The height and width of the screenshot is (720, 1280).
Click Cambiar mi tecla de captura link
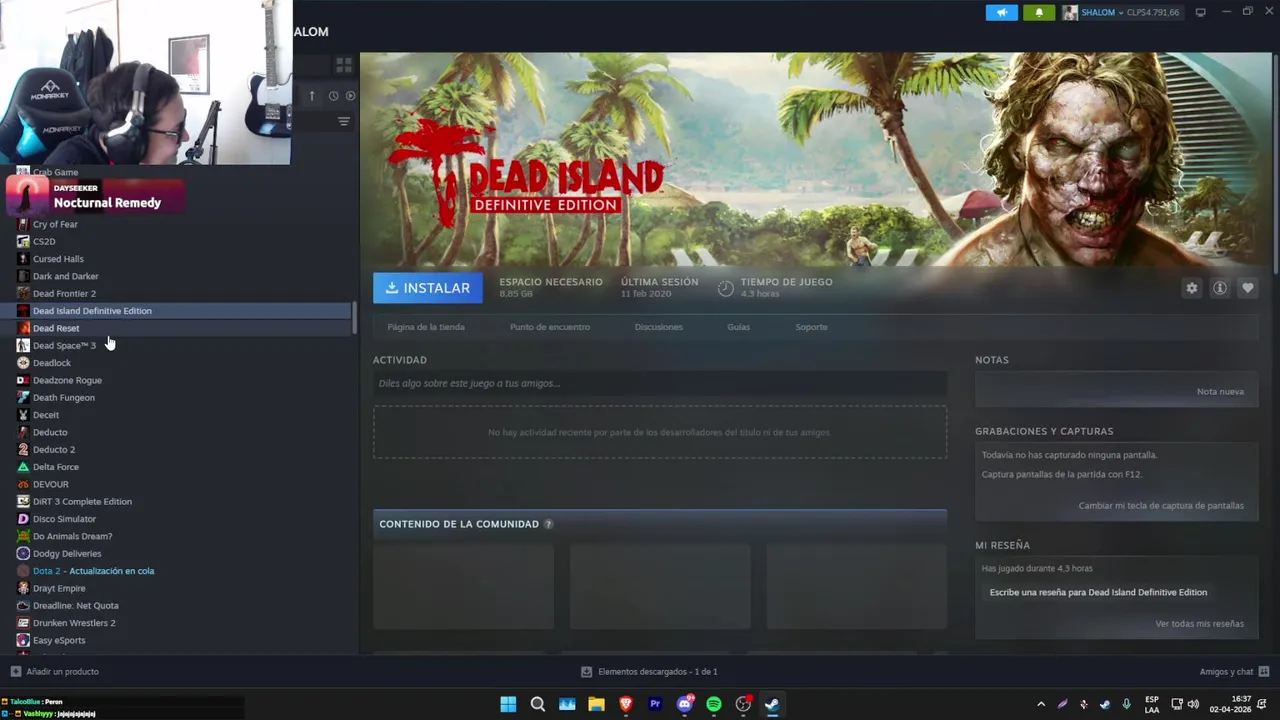click(1161, 505)
